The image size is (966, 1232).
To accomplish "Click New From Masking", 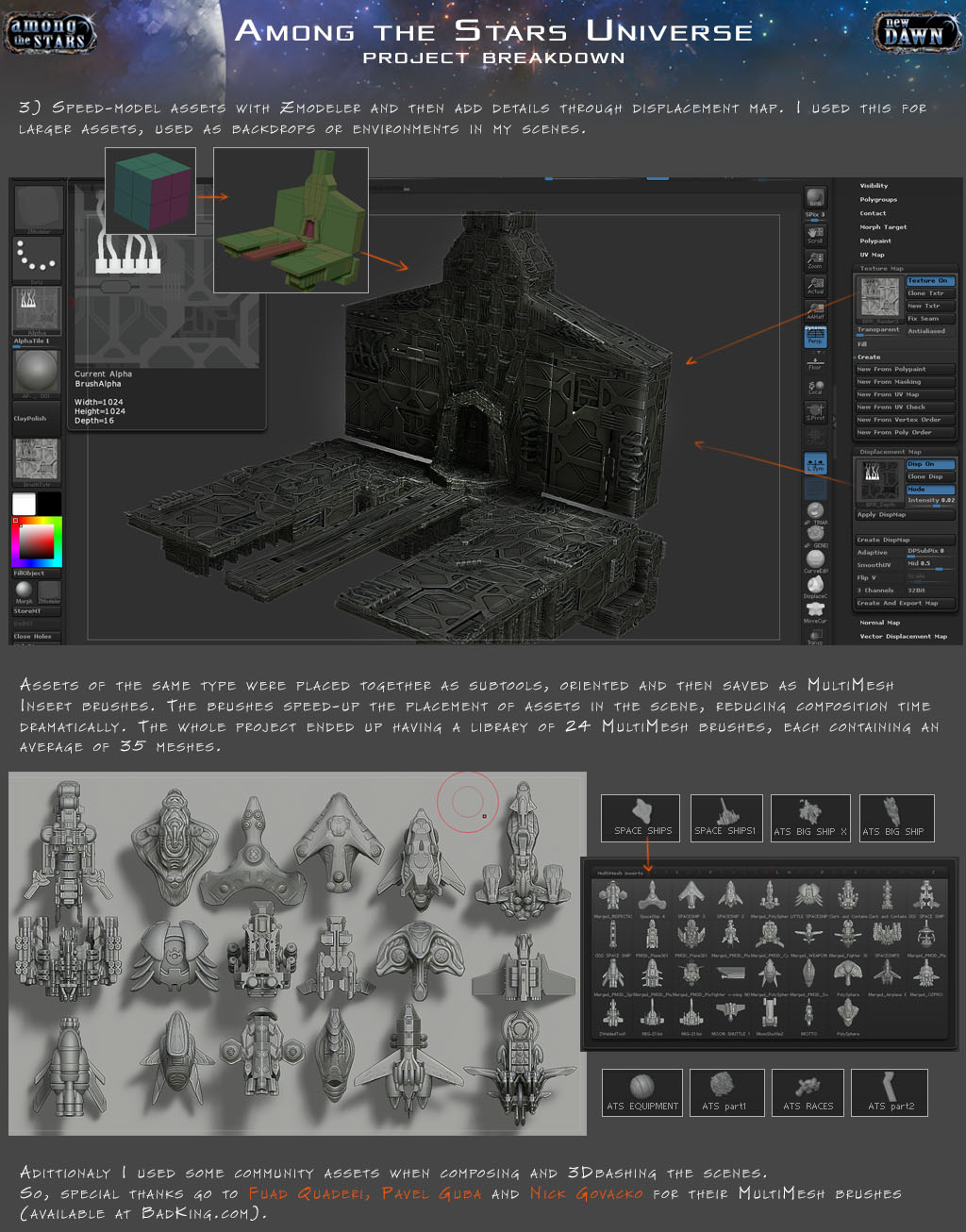I will click(x=906, y=382).
